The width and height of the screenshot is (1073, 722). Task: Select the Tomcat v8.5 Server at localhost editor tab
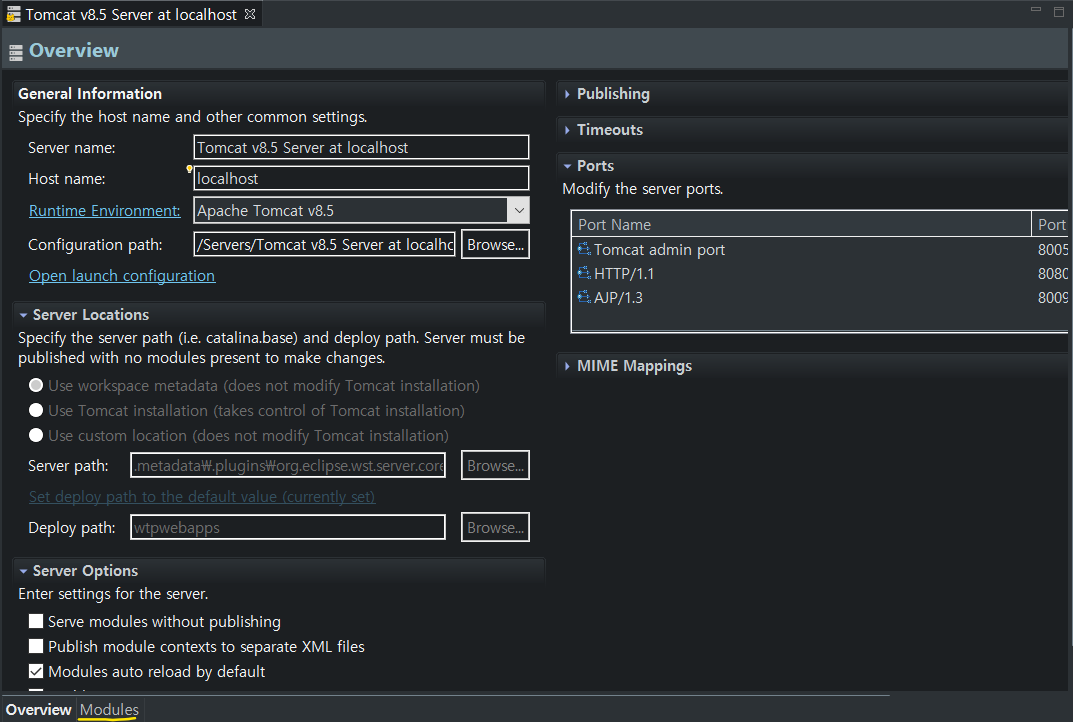(x=131, y=14)
